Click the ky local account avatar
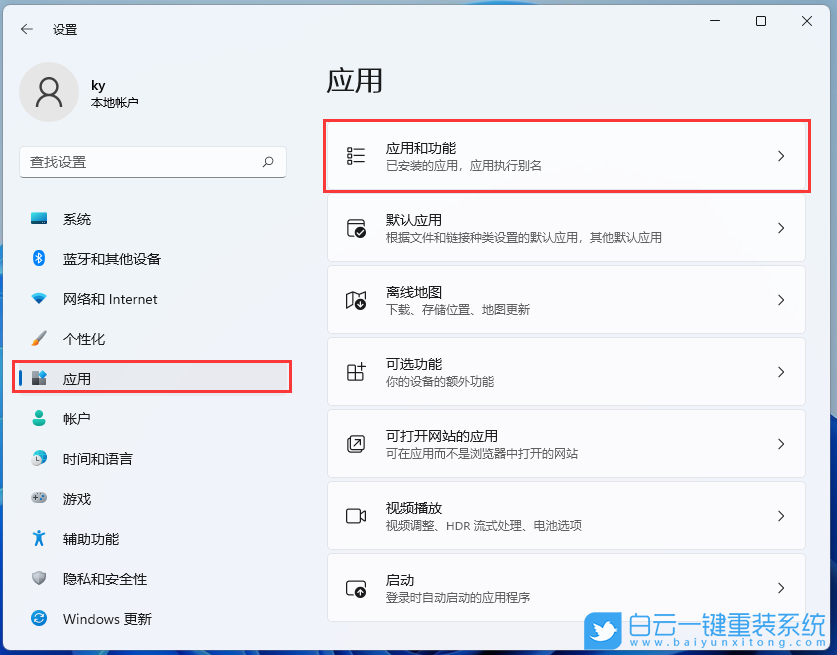This screenshot has width=837, height=655. (49, 91)
